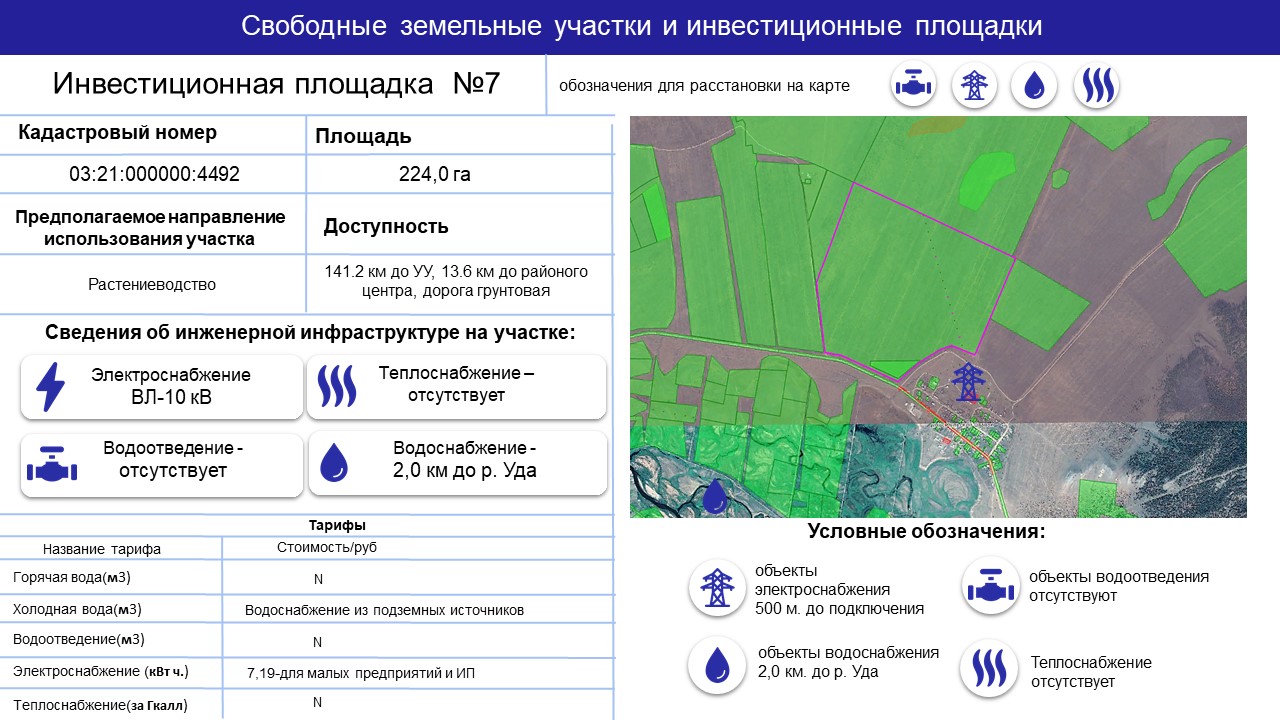Screen dimensions: 1280x720
Task: Click the power tower marker on the map
Action: [x=966, y=381]
